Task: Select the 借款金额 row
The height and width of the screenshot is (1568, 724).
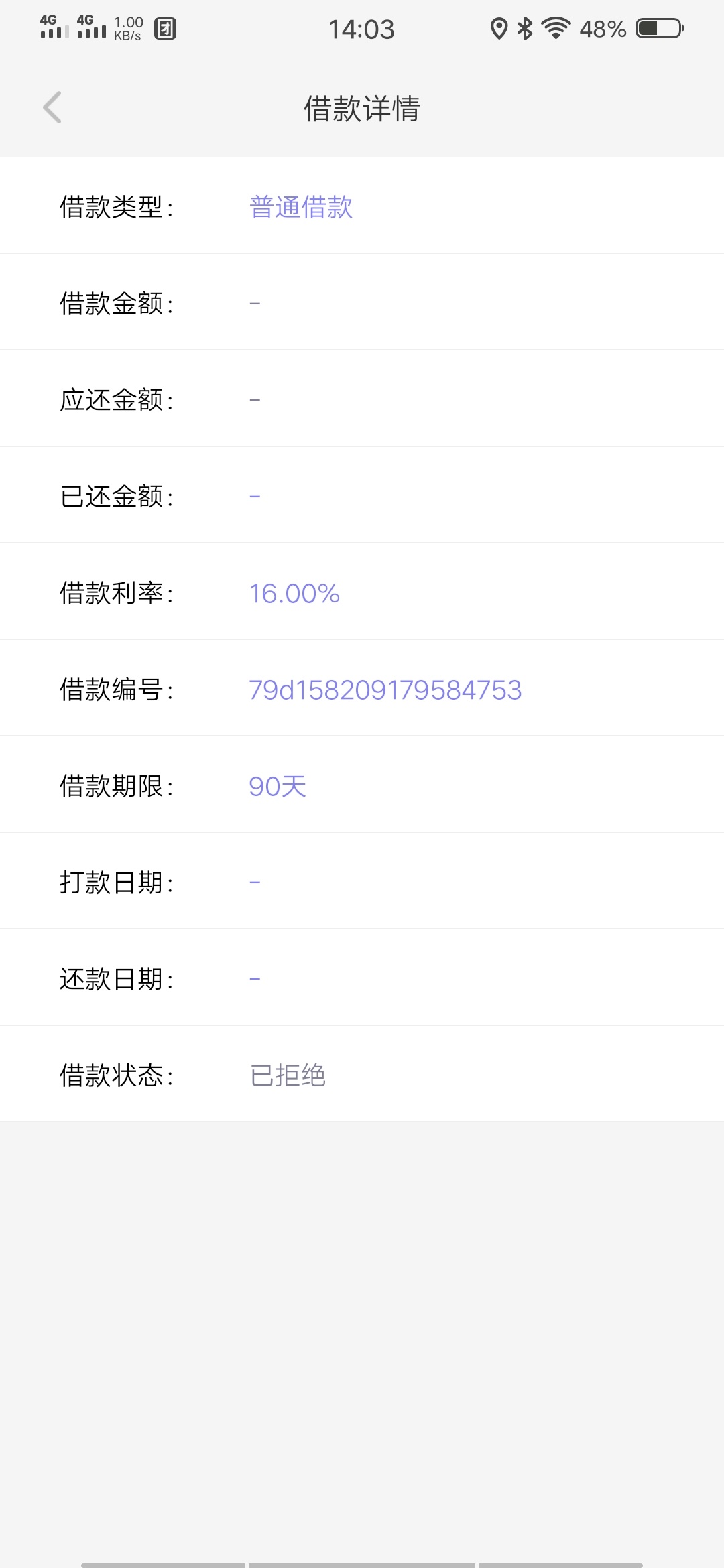Action: click(x=362, y=302)
